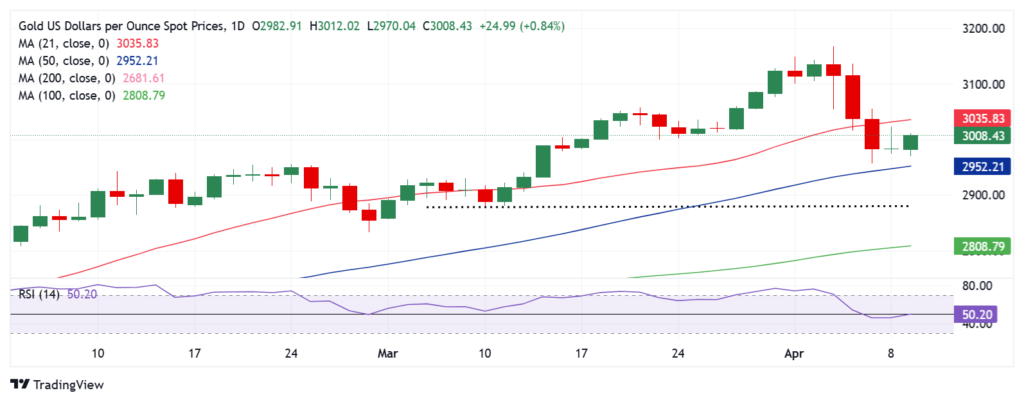Click the 80.00 RSI axis label

[978, 286]
